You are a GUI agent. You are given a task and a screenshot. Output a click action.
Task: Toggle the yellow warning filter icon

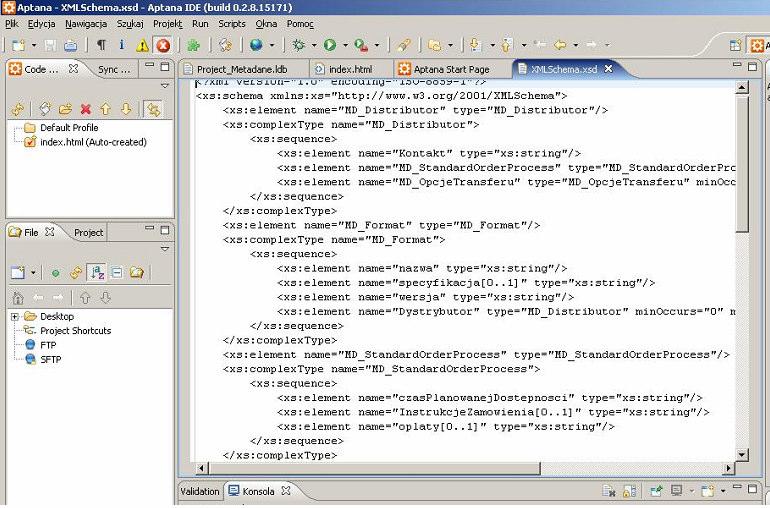click(142, 46)
